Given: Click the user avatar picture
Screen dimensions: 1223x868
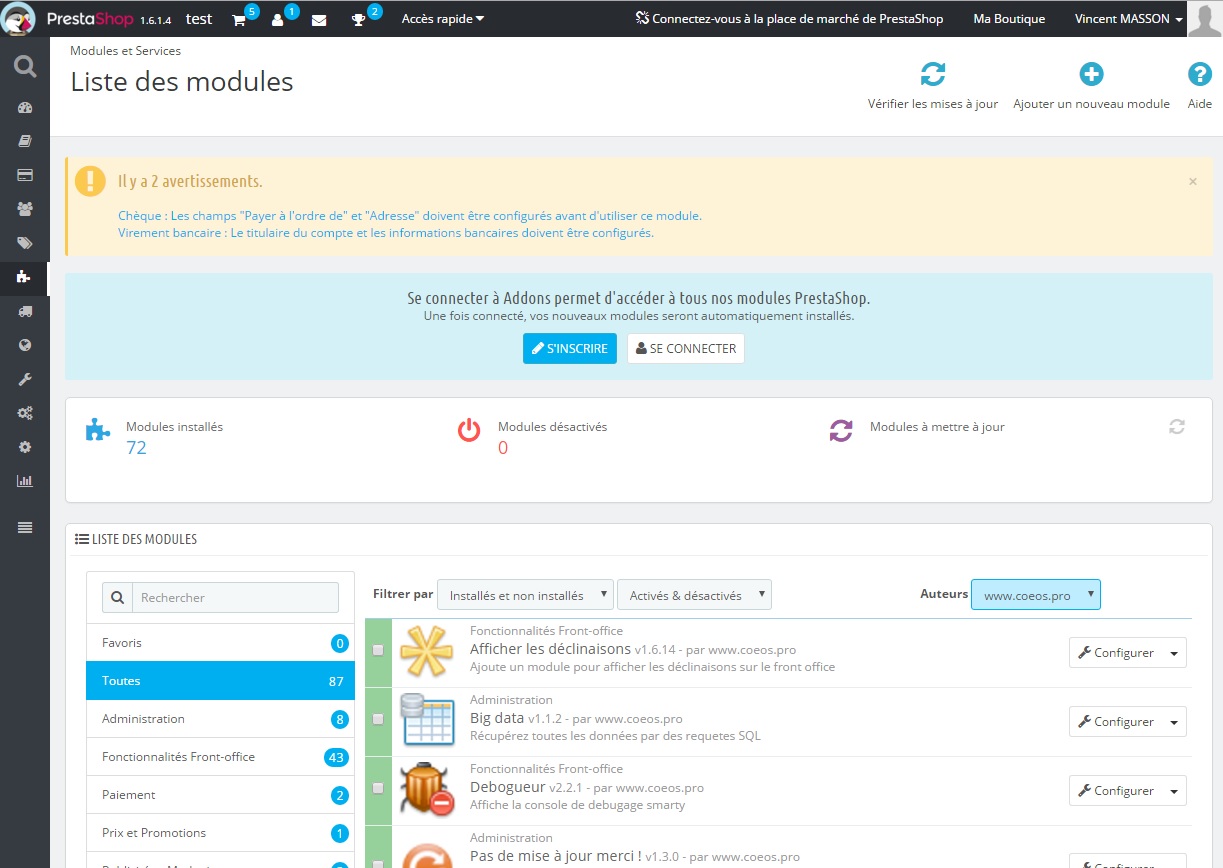Looking at the screenshot, I should tap(1204, 18).
